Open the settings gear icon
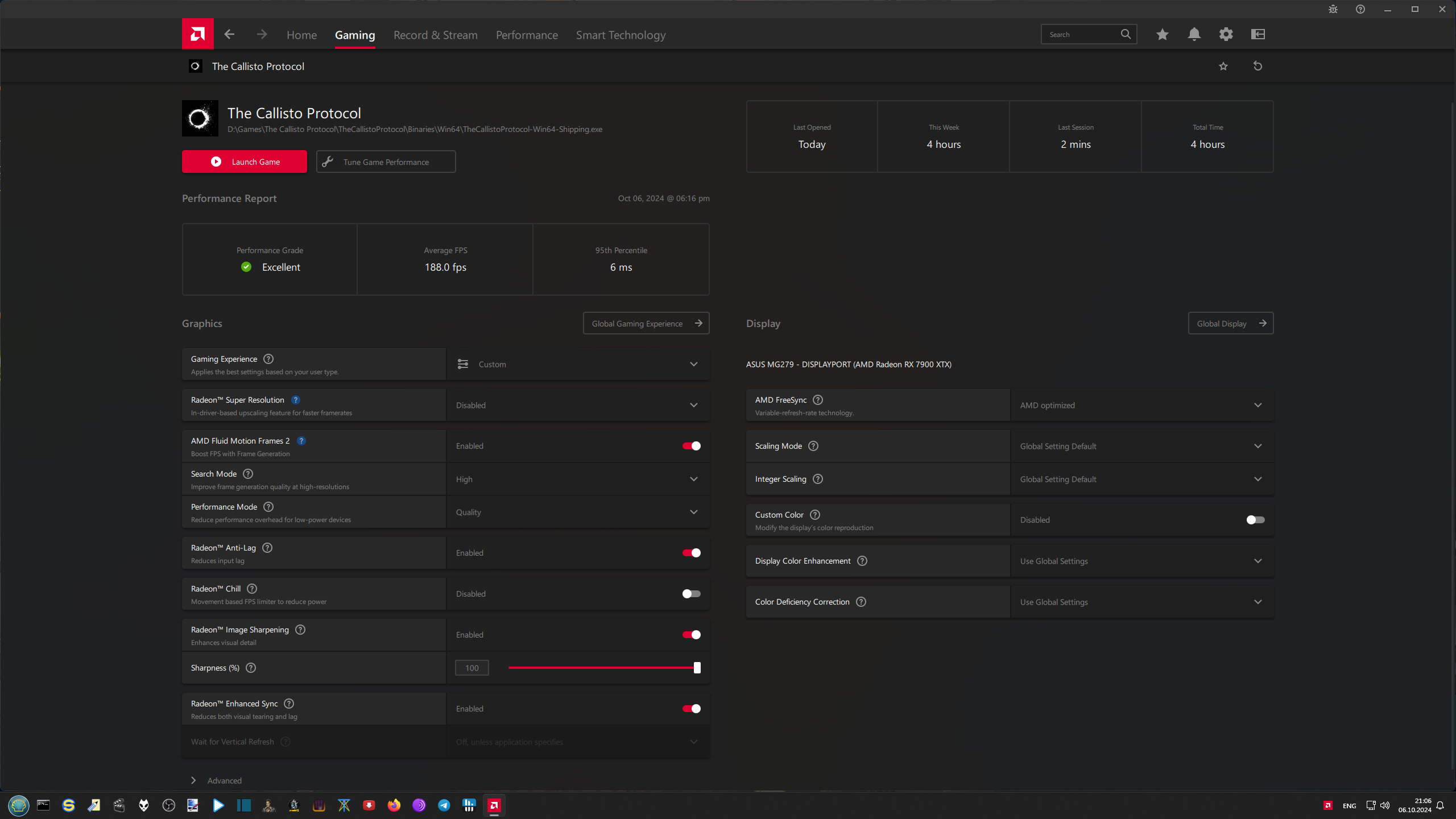Image resolution: width=1456 pixels, height=819 pixels. click(x=1226, y=34)
